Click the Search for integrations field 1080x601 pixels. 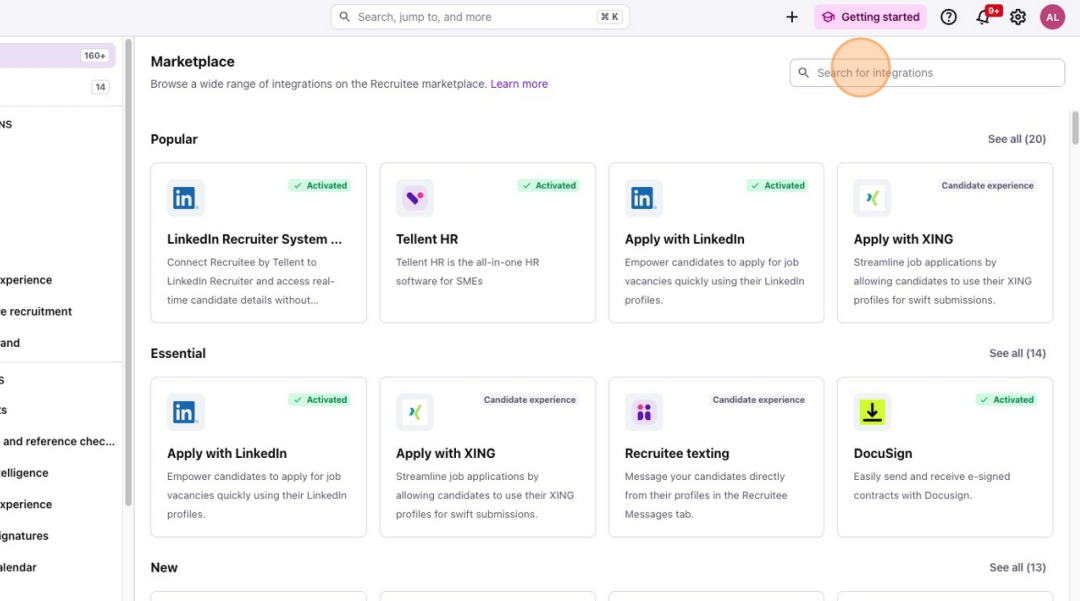pos(927,72)
